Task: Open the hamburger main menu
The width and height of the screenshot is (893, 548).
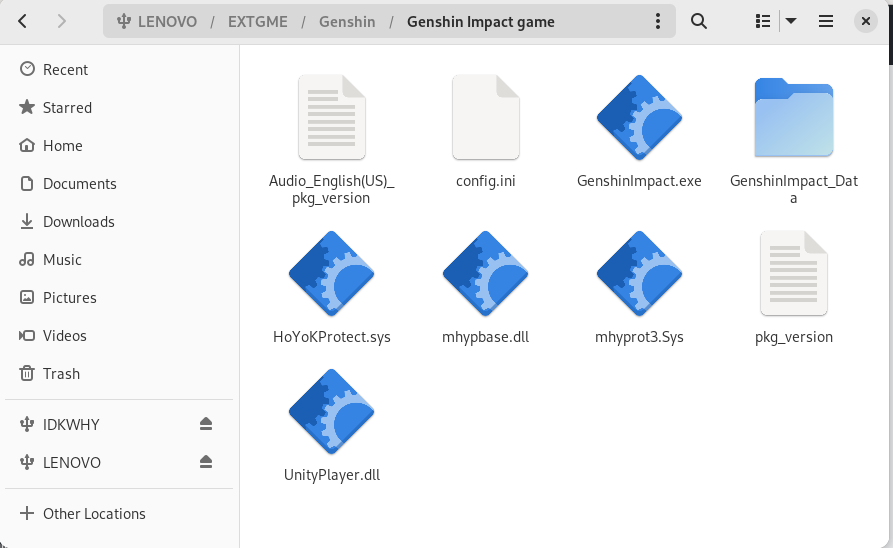Action: (826, 22)
